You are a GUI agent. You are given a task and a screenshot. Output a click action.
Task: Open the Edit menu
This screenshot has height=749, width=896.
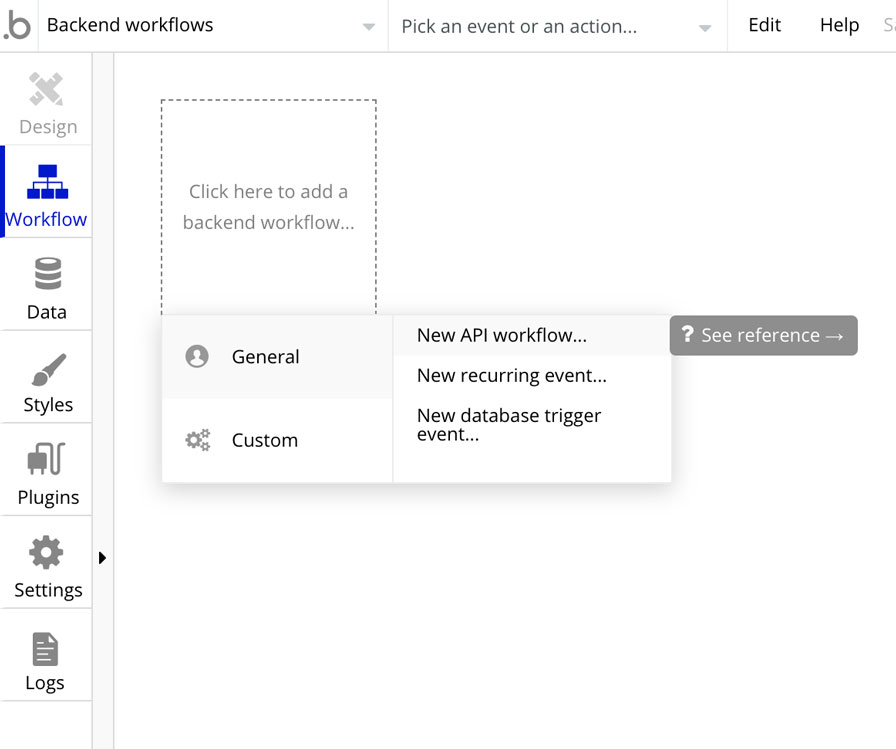tap(764, 26)
